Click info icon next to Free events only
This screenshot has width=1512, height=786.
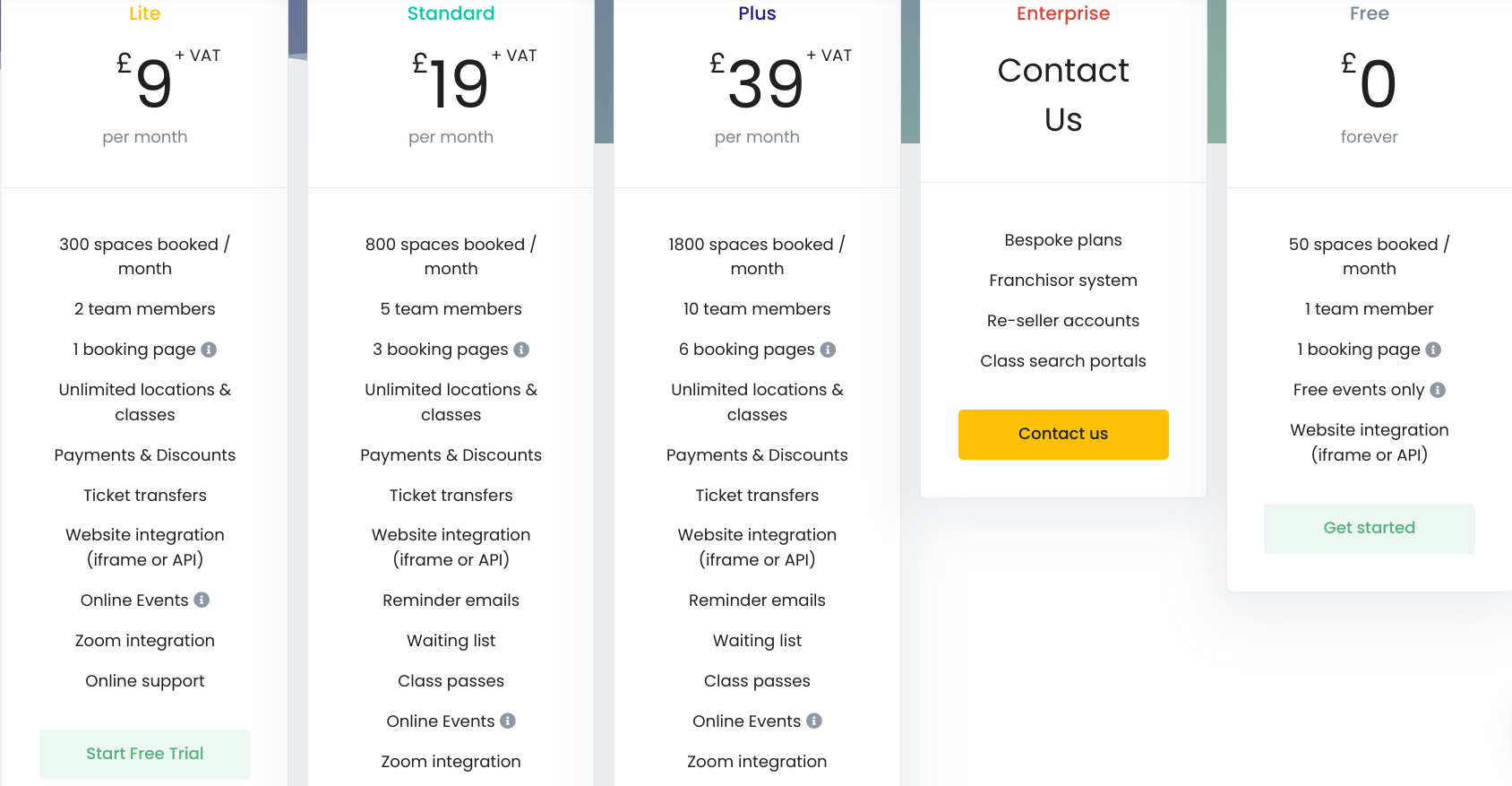click(1438, 390)
